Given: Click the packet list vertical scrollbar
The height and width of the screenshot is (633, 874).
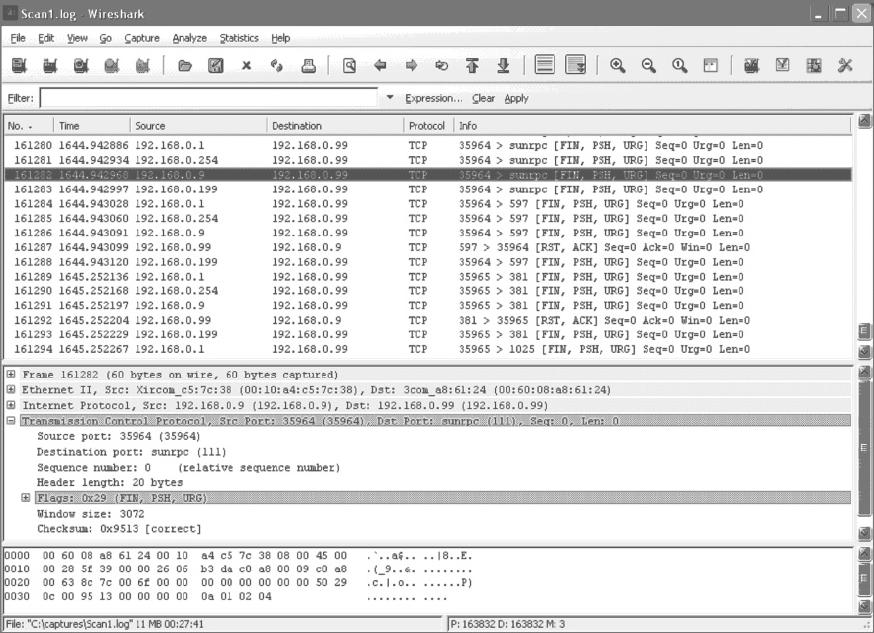Looking at the screenshot, I should [864, 238].
